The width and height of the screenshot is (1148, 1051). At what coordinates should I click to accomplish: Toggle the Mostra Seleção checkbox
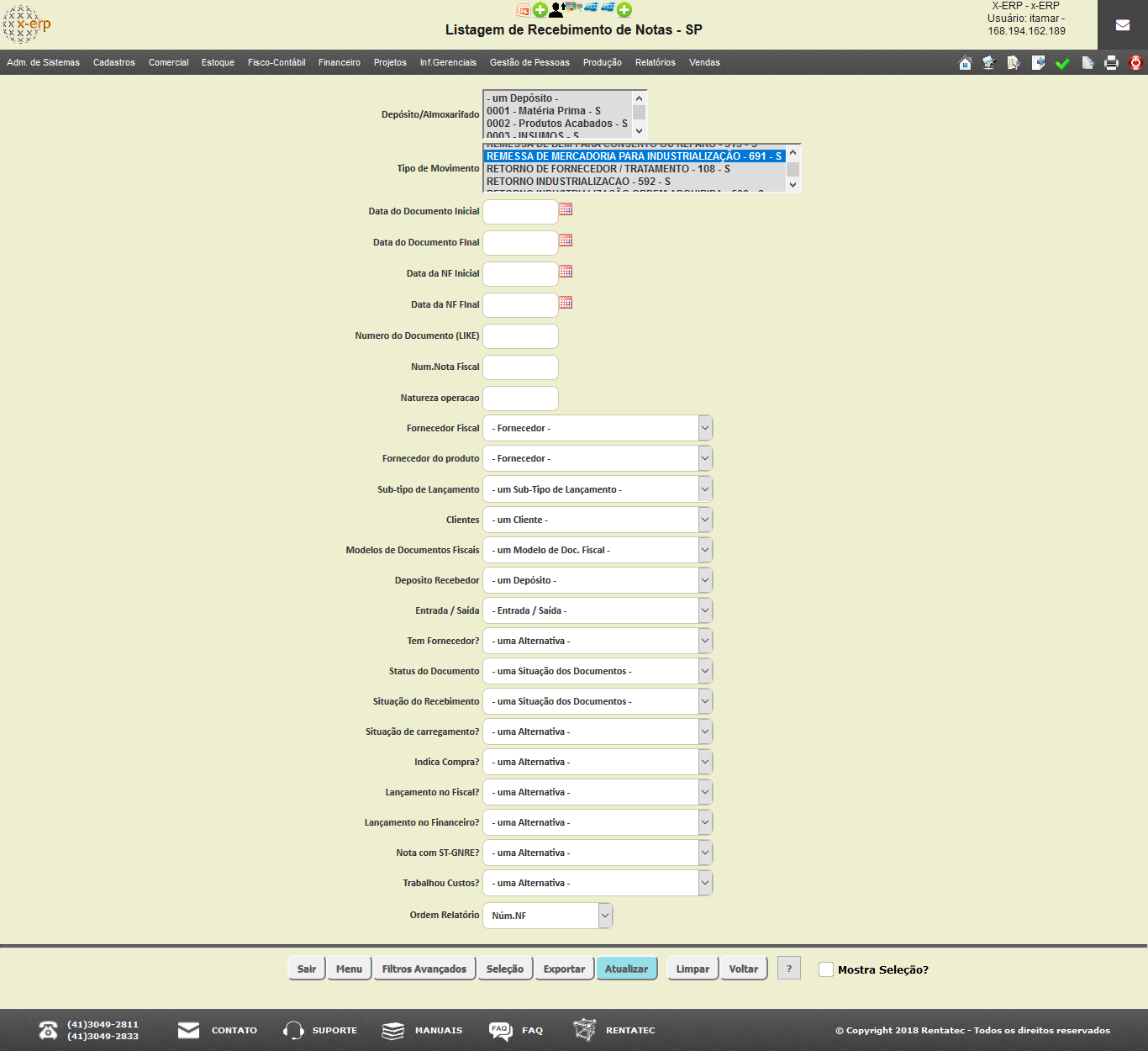(826, 969)
